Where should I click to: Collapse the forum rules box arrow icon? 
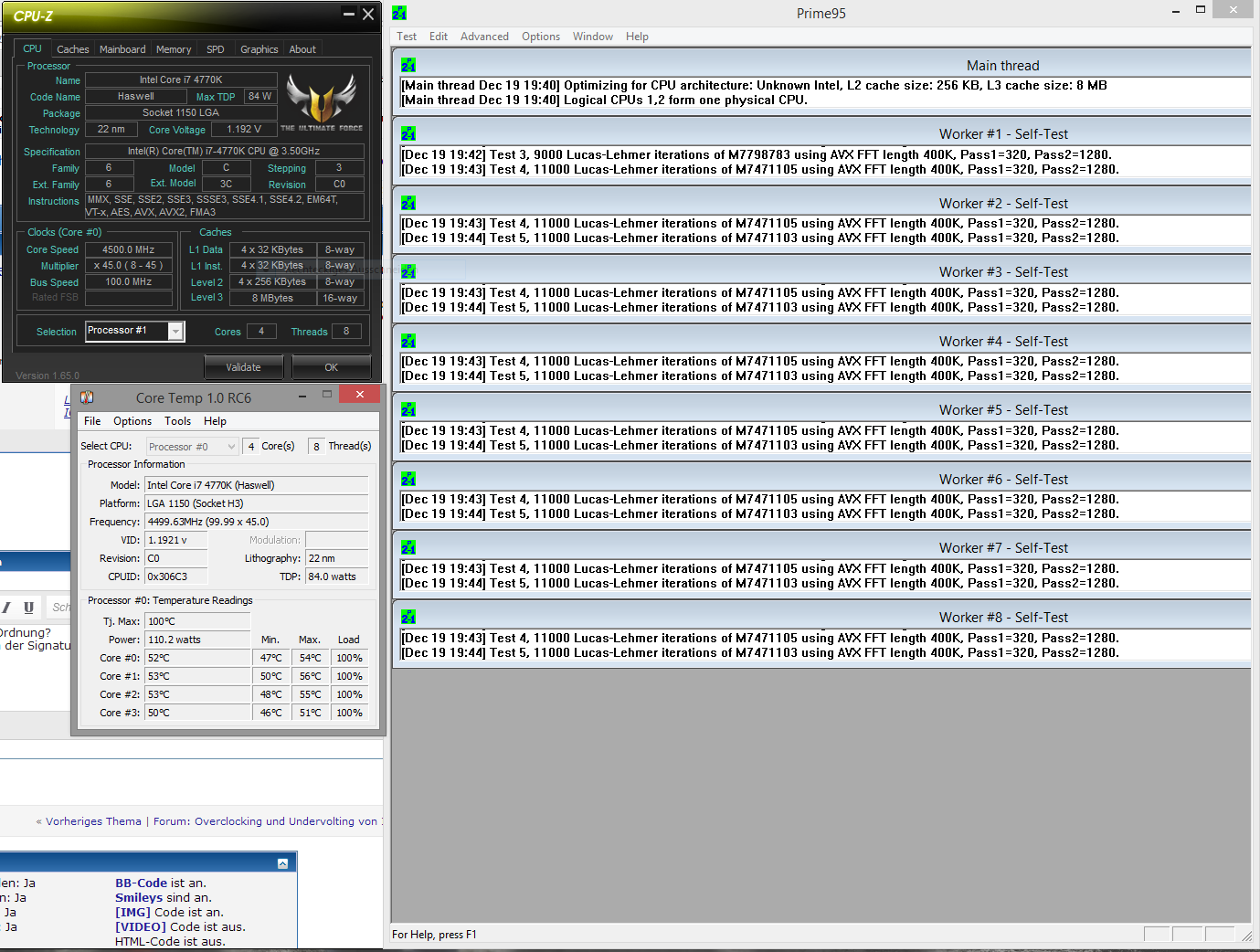282,863
